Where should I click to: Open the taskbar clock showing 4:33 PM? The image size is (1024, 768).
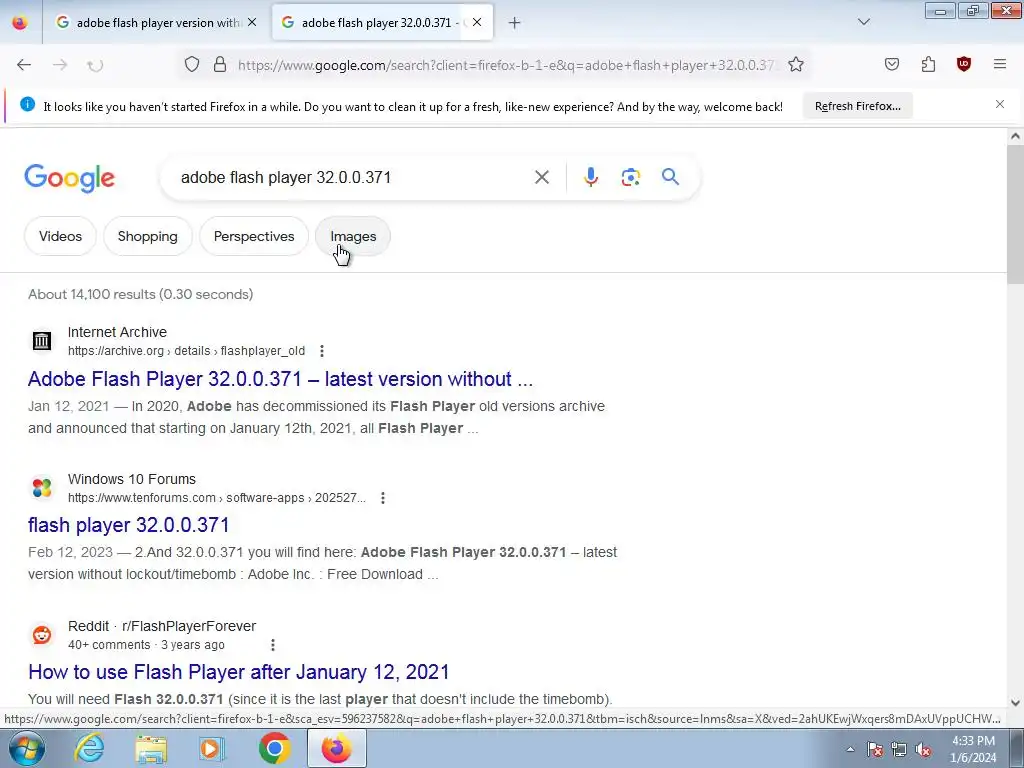[973, 749]
